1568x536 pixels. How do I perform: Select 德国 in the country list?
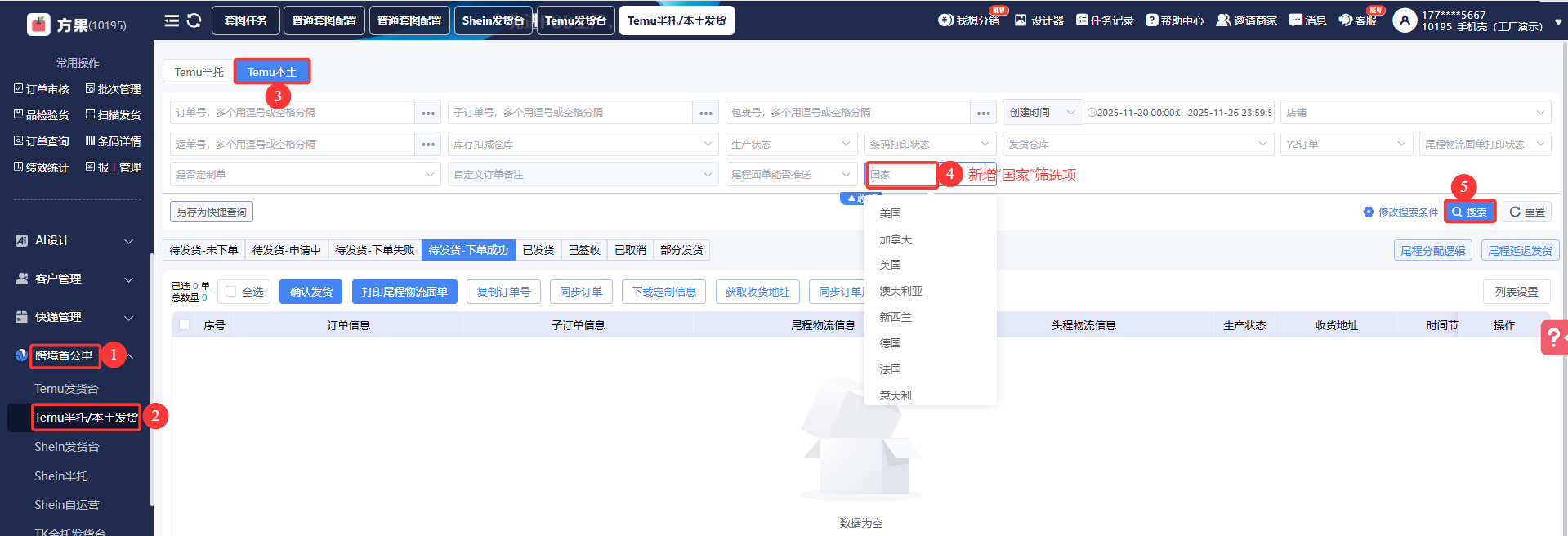tap(930, 343)
